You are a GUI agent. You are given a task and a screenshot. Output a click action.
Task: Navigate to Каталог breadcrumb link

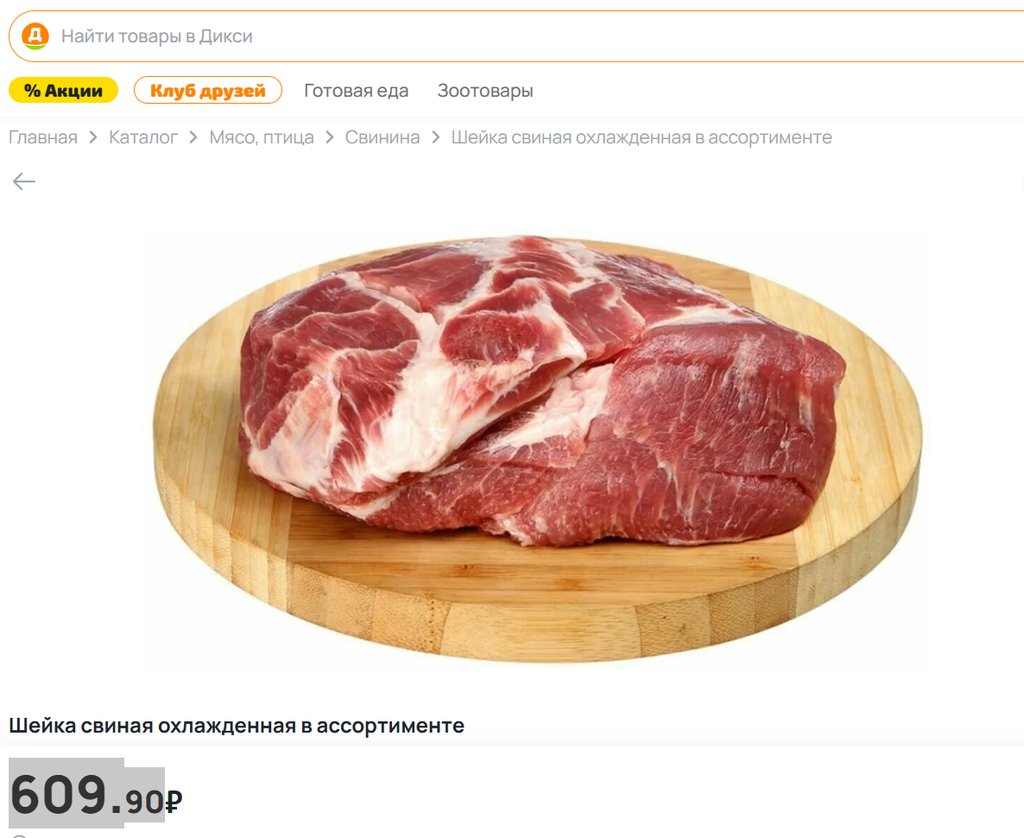click(143, 137)
